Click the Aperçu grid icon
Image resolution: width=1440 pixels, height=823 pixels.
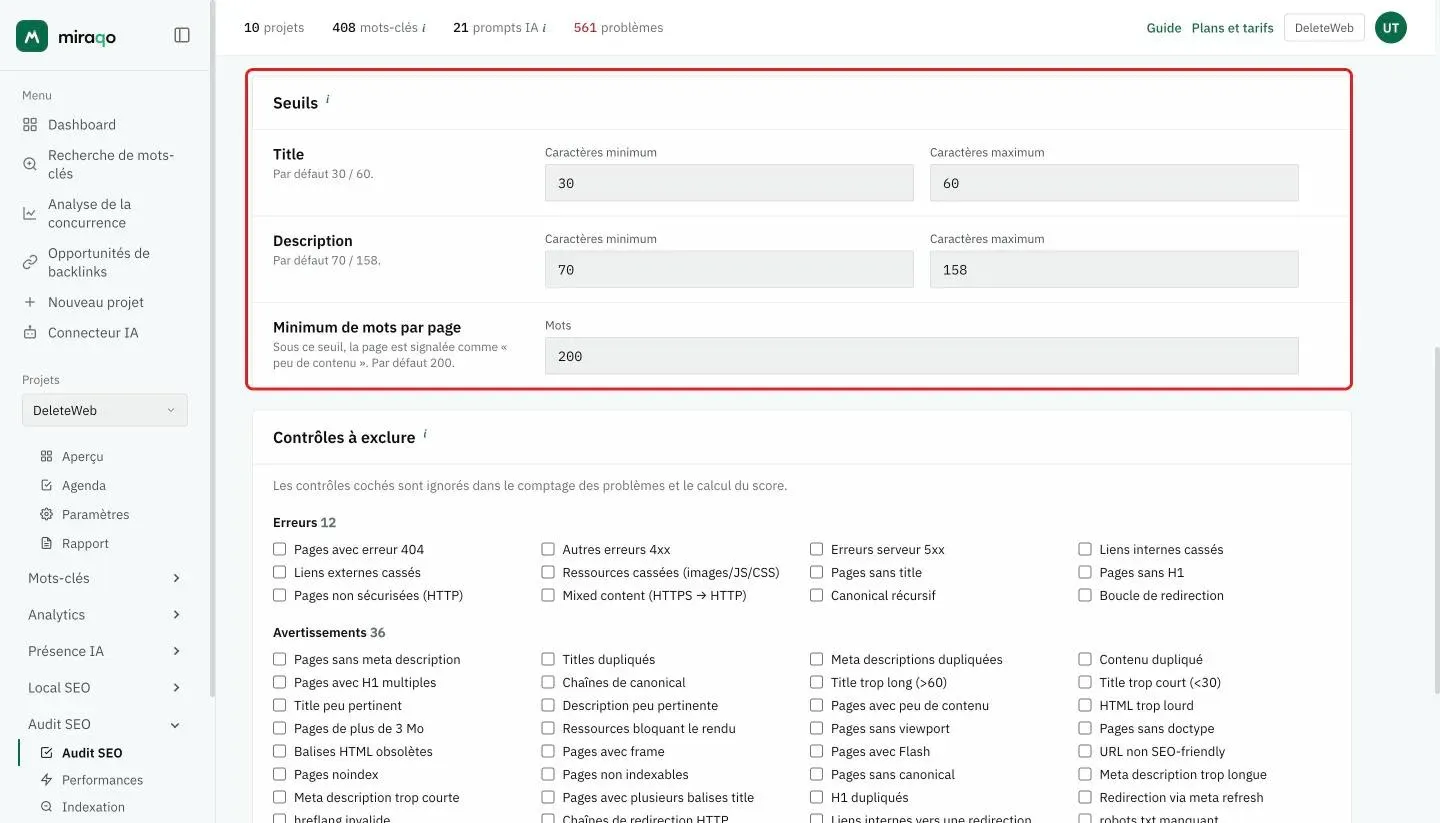[x=46, y=456]
